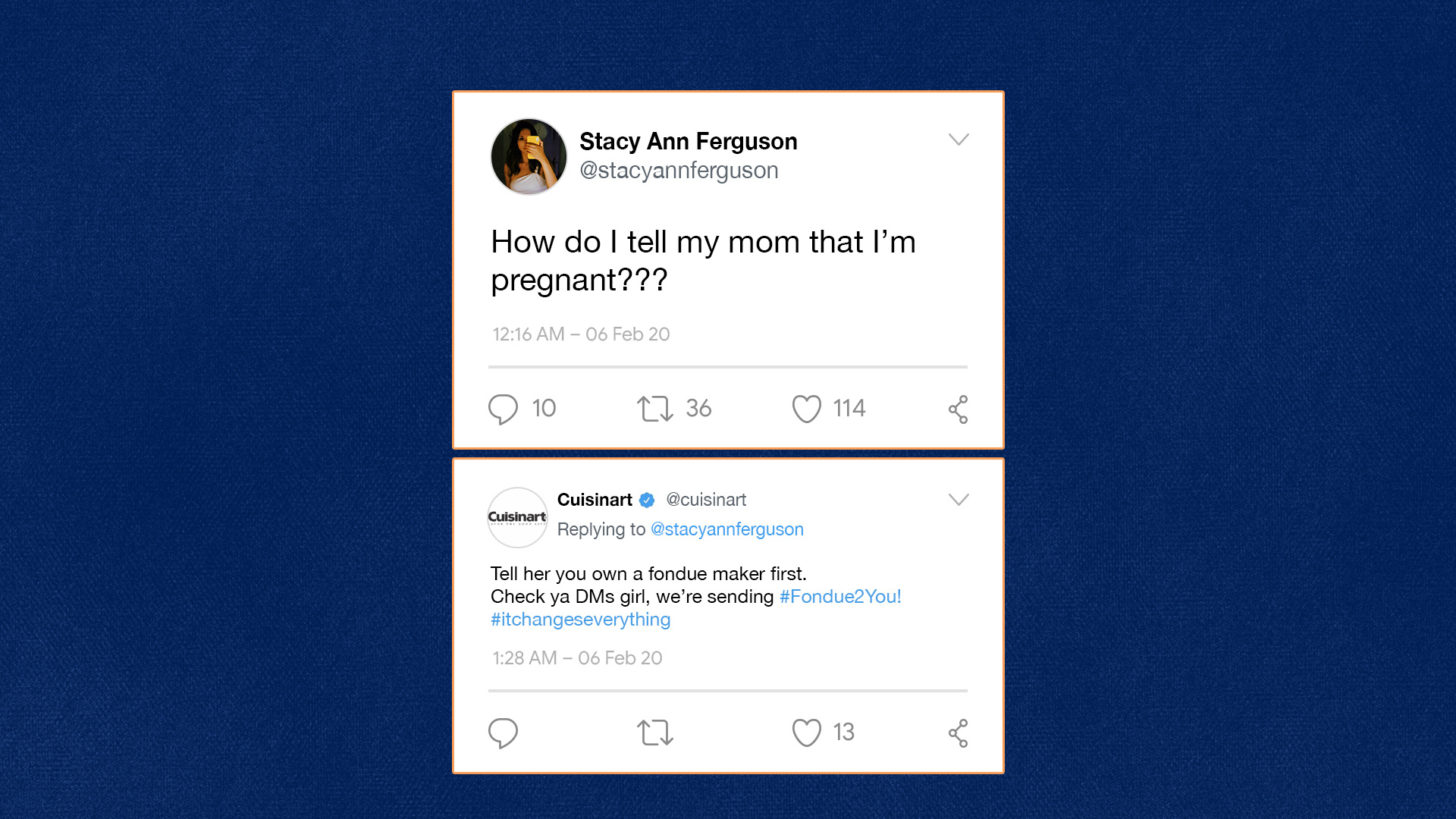Expand options chevron on Cuisinart's tweet

pos(959,499)
